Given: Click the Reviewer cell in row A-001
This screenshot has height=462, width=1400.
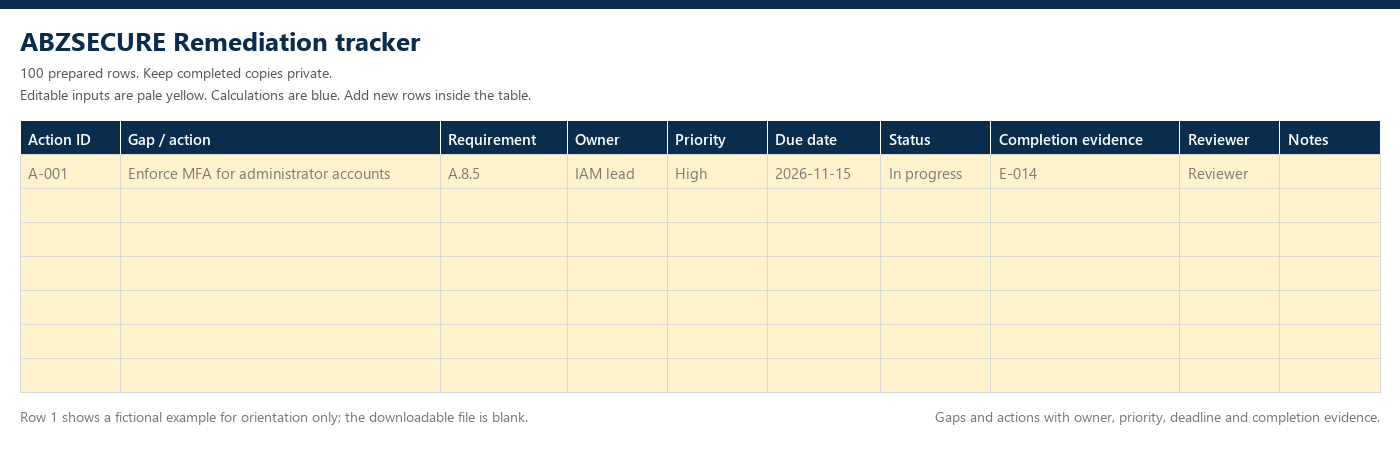Looking at the screenshot, I should pos(1229,173).
